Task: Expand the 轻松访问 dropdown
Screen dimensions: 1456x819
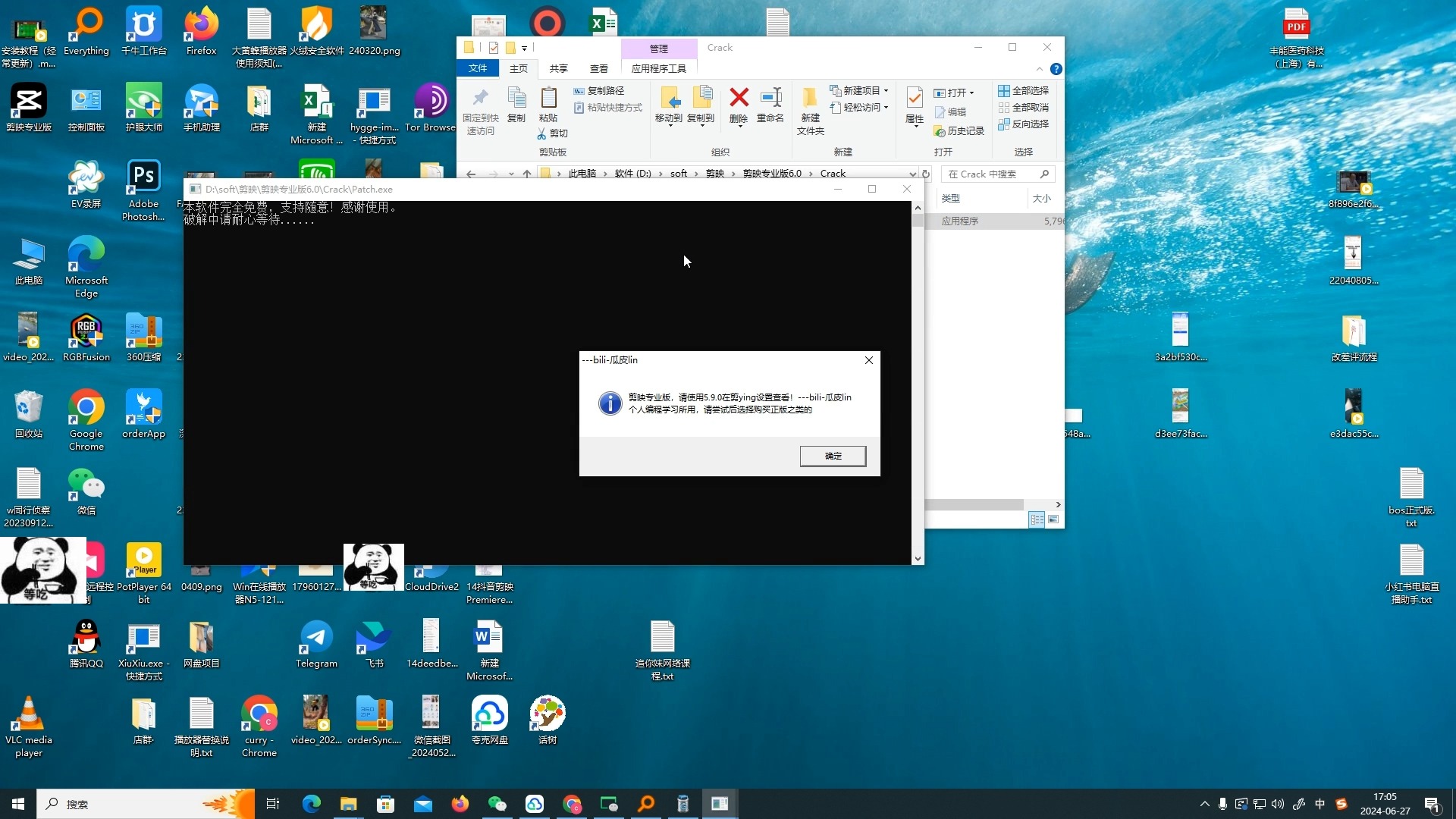Action: (861, 108)
